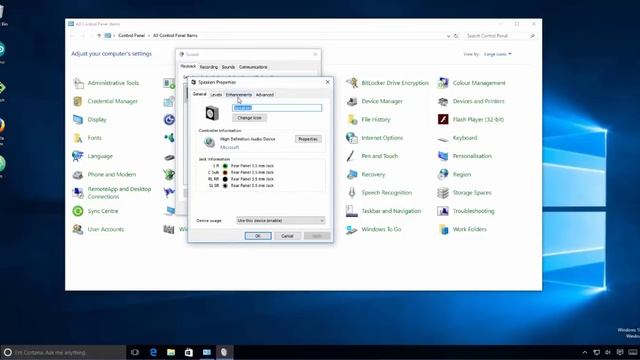Open Sounds tab in Sound window

pyautogui.click(x=228, y=67)
